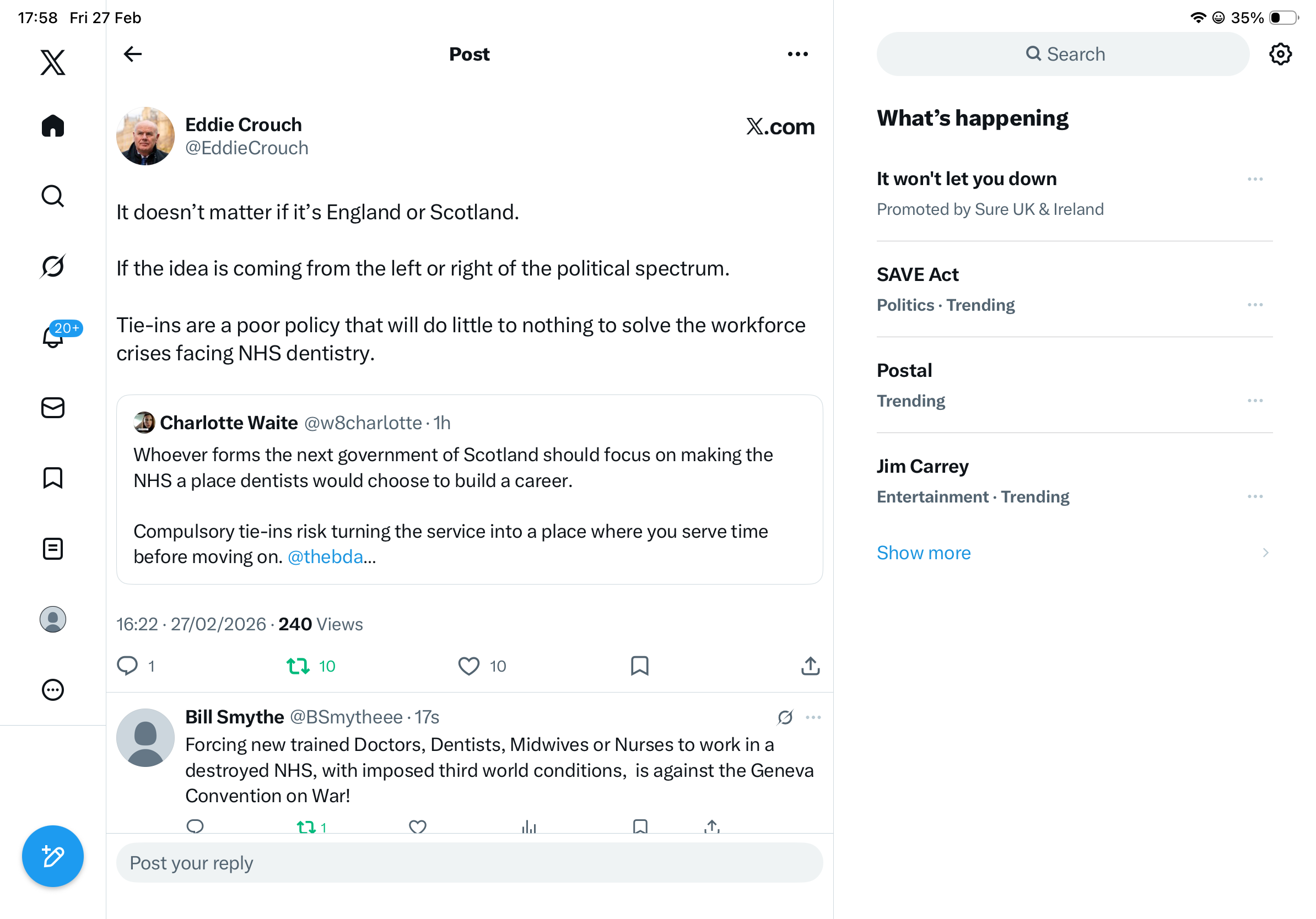The image size is (1316, 919).
Task: Open the Notifications bell
Action: click(x=53, y=336)
